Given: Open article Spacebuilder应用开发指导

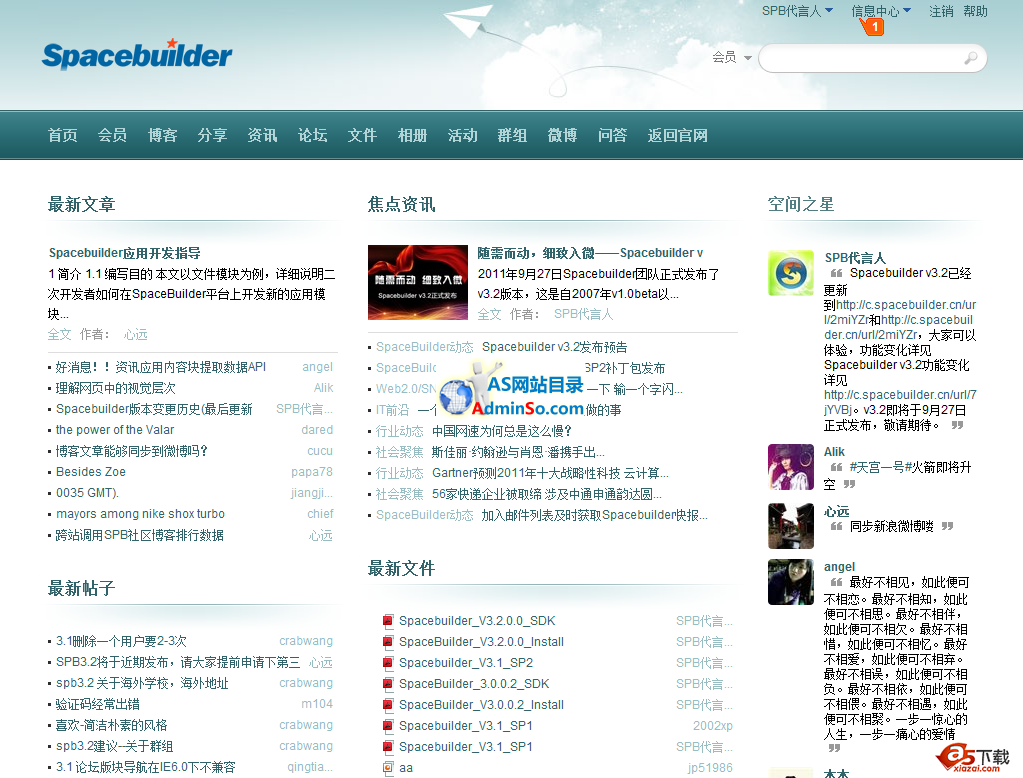Looking at the screenshot, I should click(x=125, y=253).
